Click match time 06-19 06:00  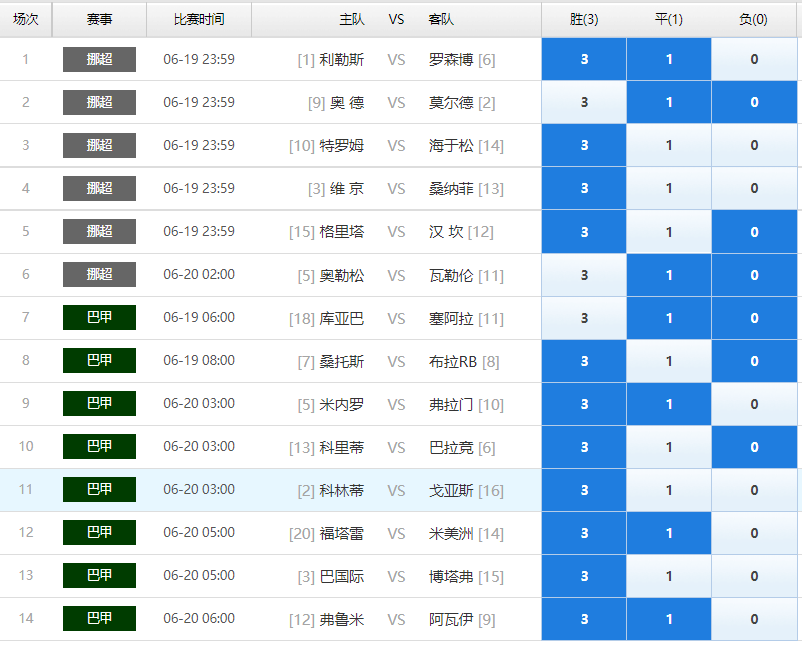[x=199, y=317]
